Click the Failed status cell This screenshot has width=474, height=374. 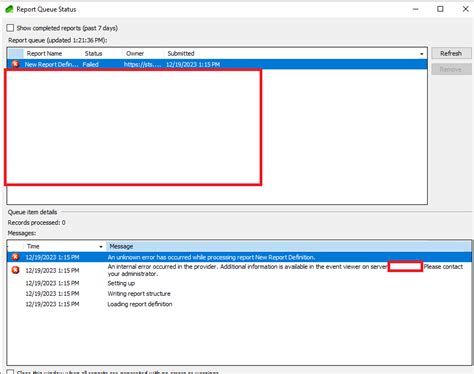[90, 64]
